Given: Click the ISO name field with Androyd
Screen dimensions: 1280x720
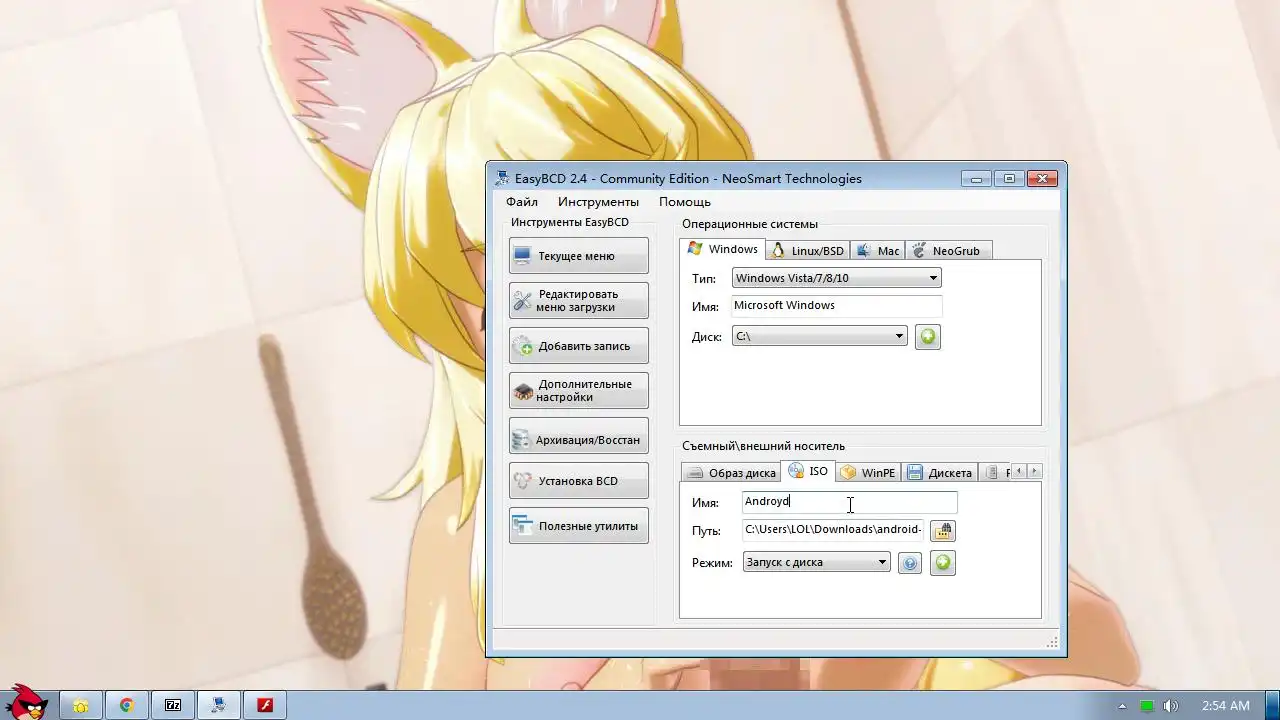Looking at the screenshot, I should (x=849, y=502).
